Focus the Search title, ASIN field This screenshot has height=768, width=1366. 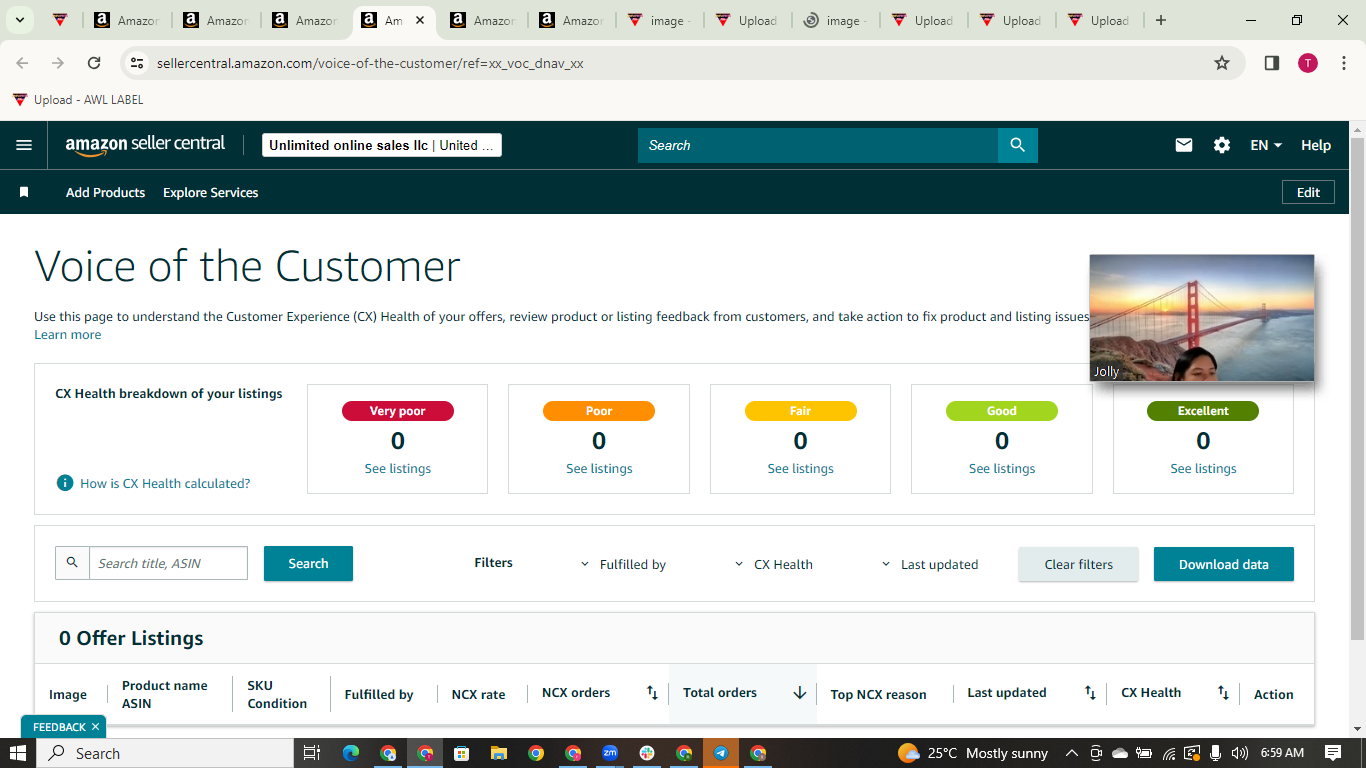[168, 563]
